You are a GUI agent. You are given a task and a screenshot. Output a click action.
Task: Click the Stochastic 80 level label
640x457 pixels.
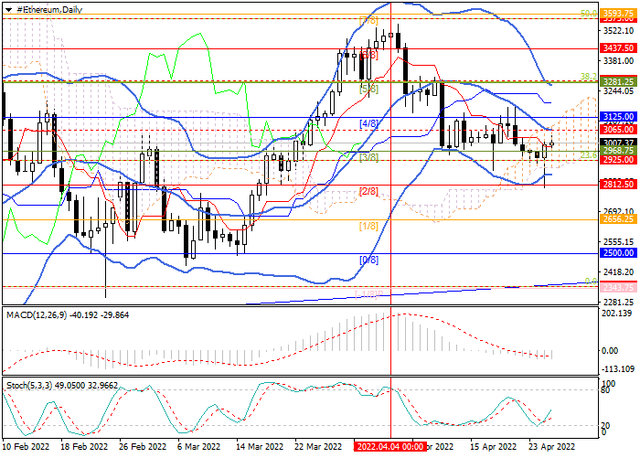tap(606, 391)
